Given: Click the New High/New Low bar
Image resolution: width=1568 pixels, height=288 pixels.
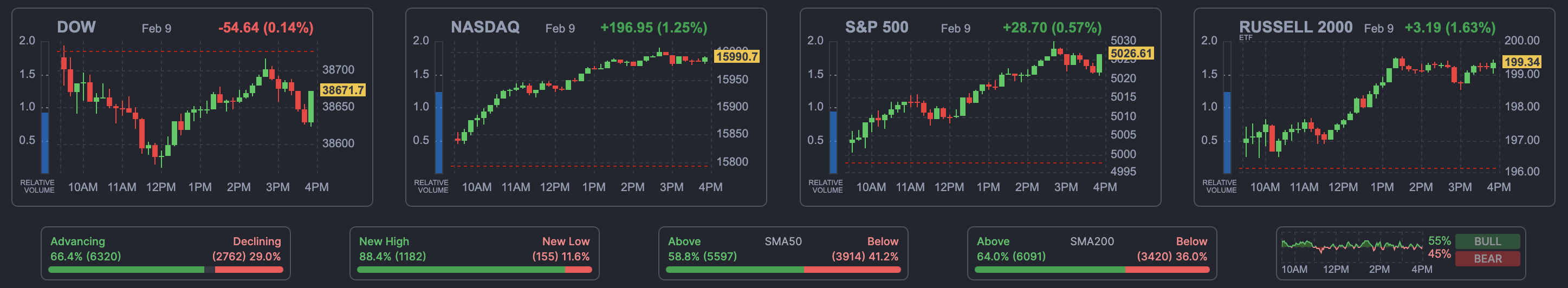Looking at the screenshot, I should pyautogui.click(x=474, y=269).
